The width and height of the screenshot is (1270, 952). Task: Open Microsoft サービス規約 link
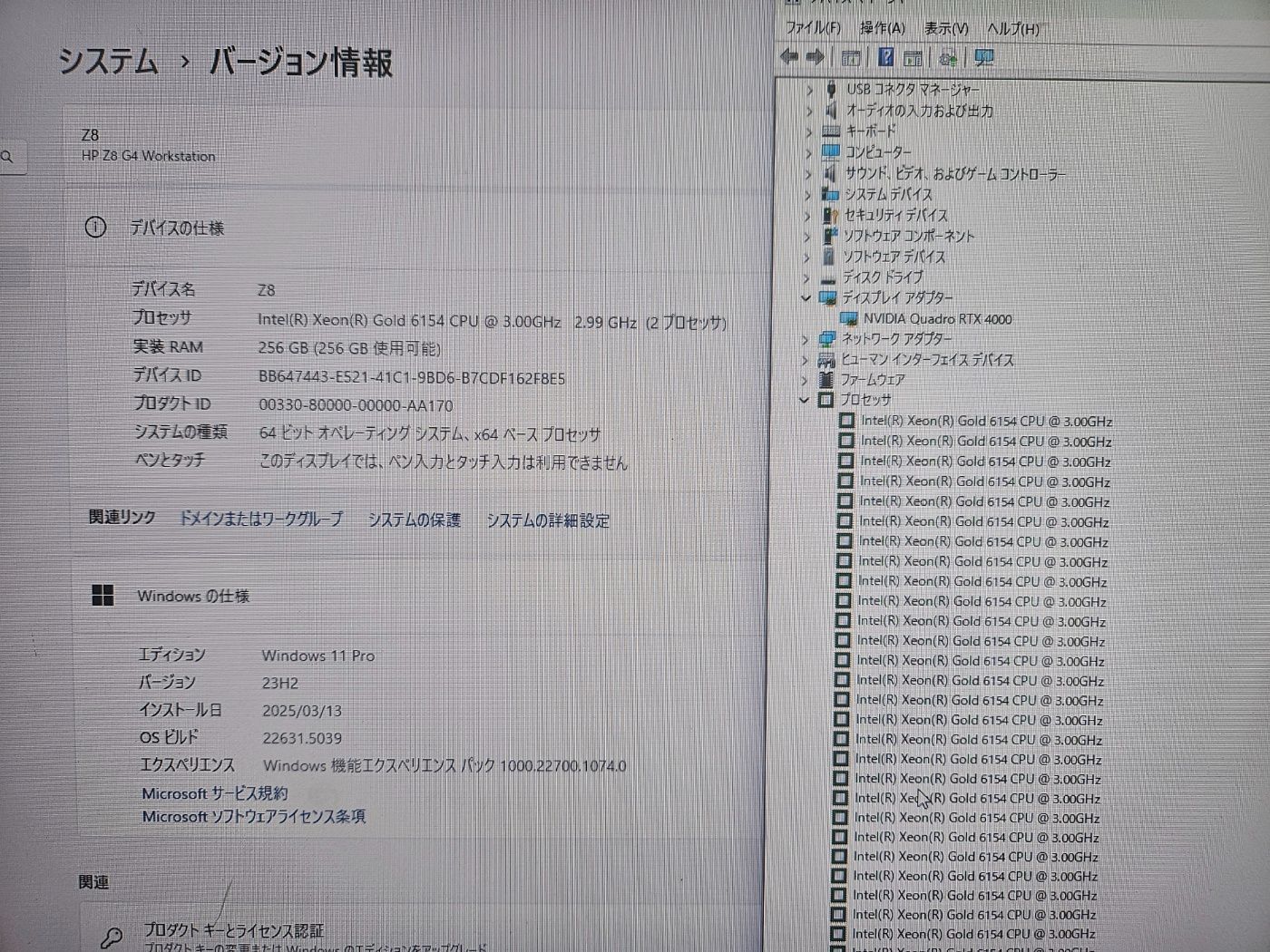click(214, 793)
